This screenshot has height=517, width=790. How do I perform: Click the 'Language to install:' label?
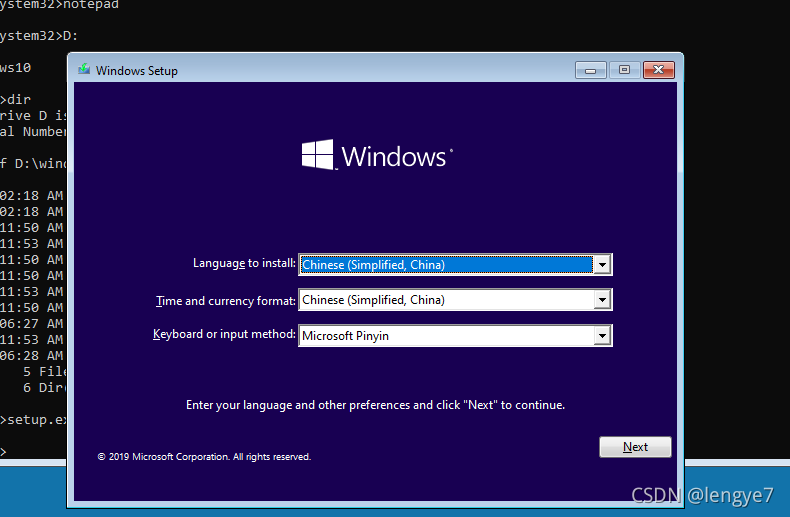[244, 263]
